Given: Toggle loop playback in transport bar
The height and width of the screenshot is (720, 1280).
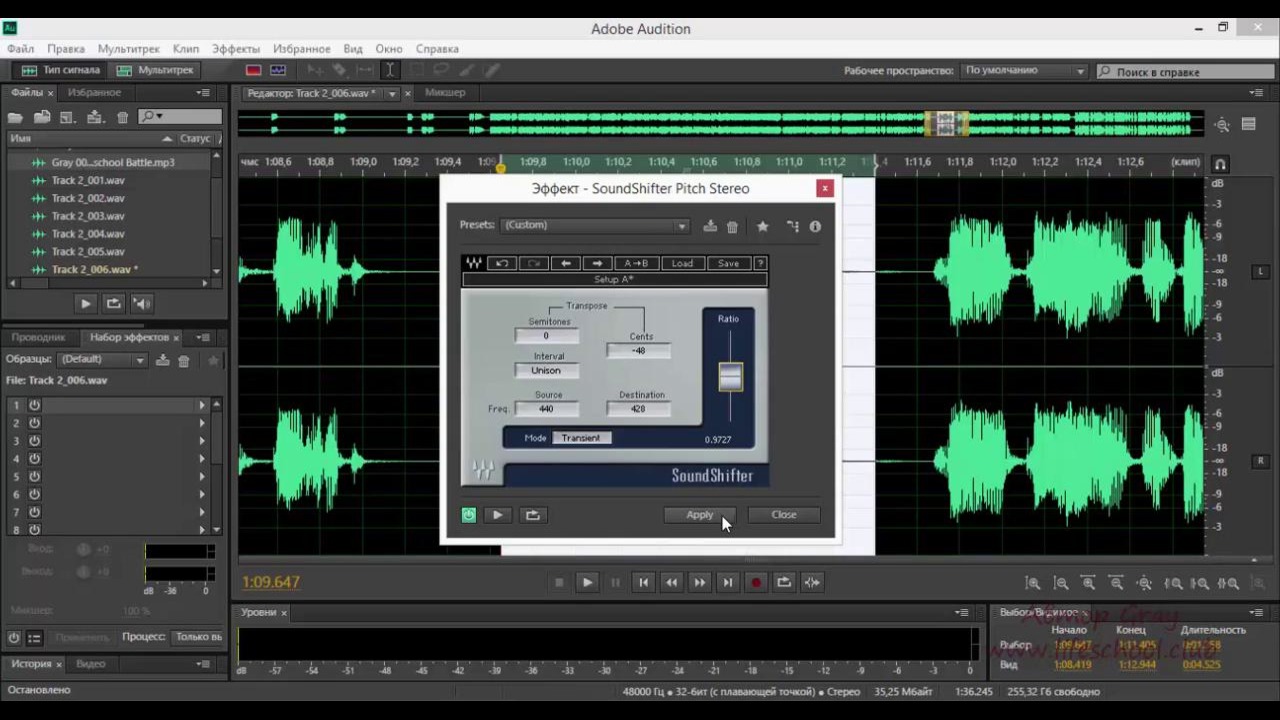Looking at the screenshot, I should coord(784,582).
